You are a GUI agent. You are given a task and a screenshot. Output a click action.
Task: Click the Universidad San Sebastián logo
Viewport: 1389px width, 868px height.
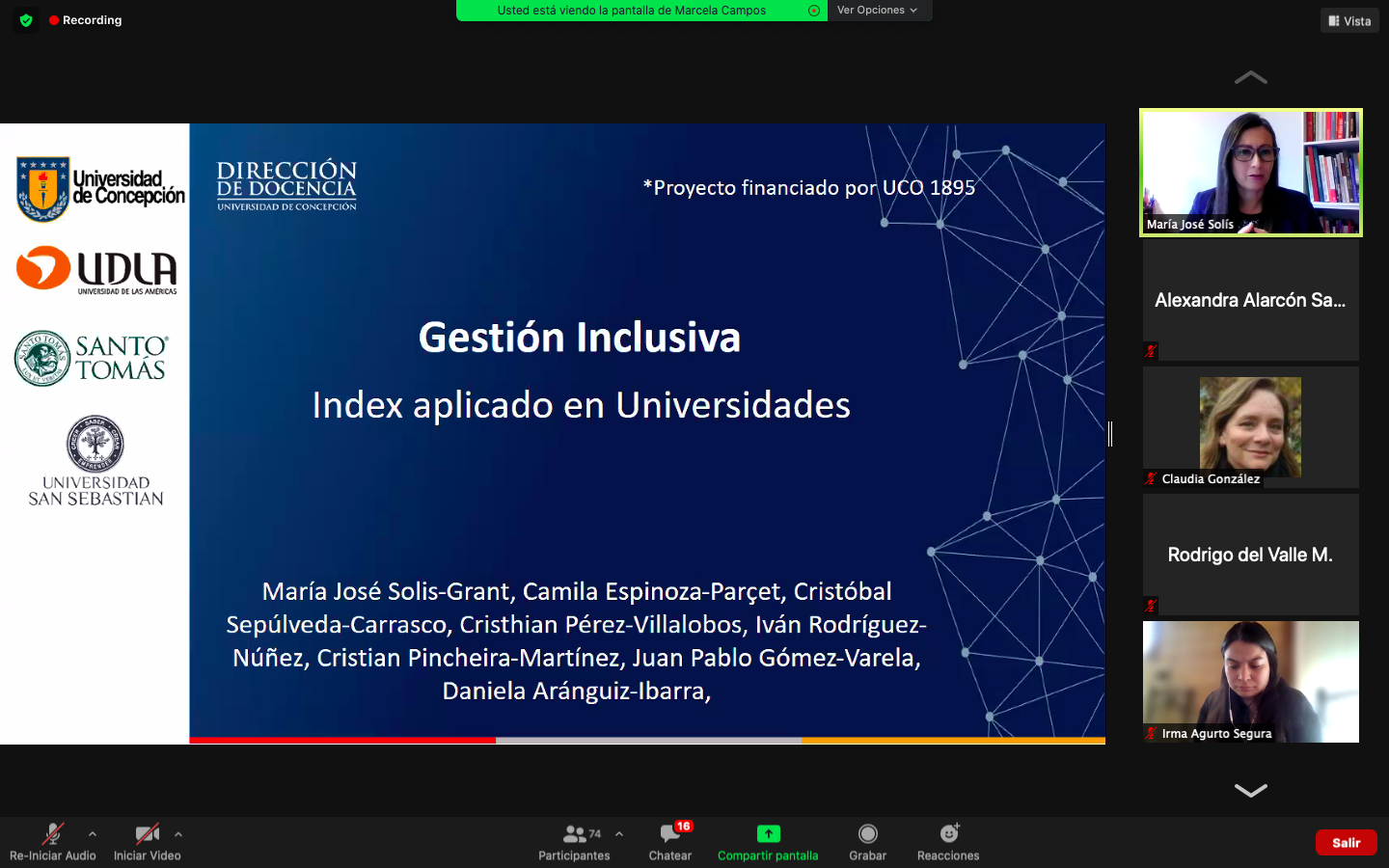tap(95, 461)
